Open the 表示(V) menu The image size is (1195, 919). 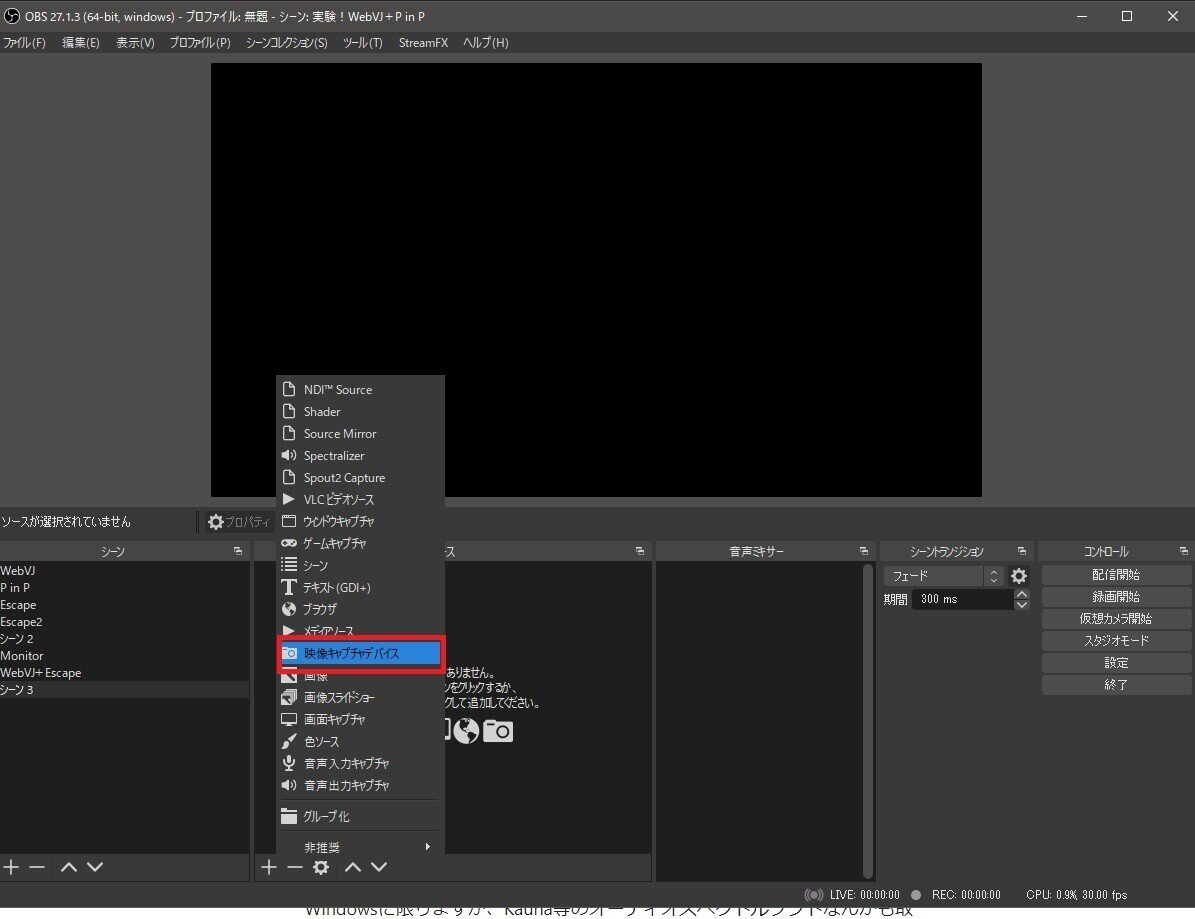(x=135, y=43)
